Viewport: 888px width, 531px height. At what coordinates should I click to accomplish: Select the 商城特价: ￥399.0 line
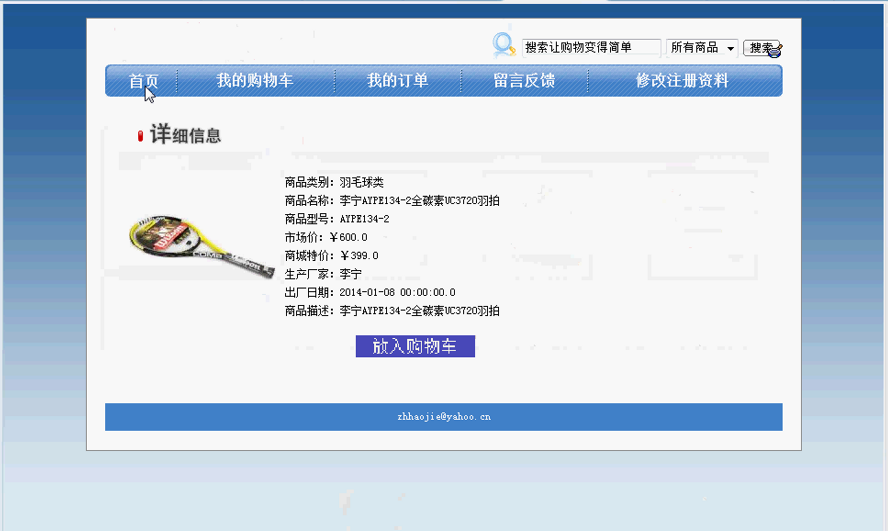[x=332, y=255]
